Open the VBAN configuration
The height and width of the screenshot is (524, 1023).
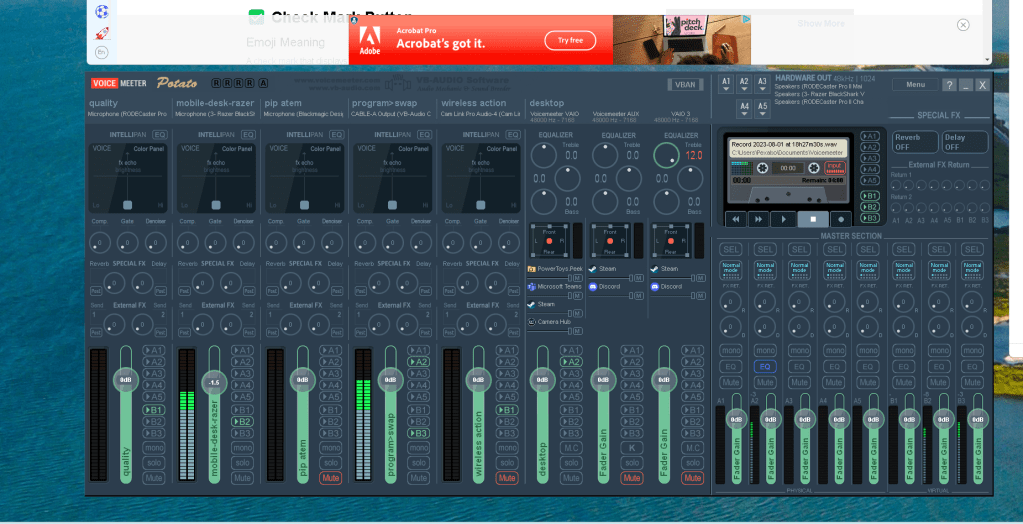(686, 84)
